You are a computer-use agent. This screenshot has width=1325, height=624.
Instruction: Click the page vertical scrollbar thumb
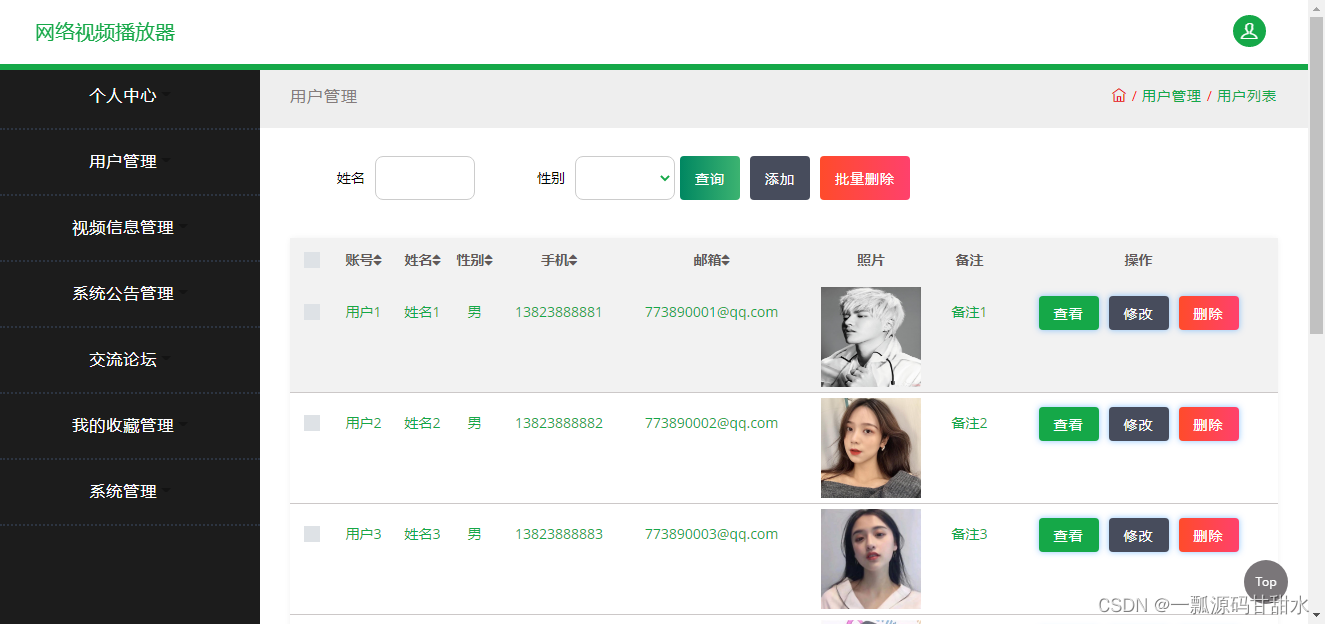click(1316, 175)
